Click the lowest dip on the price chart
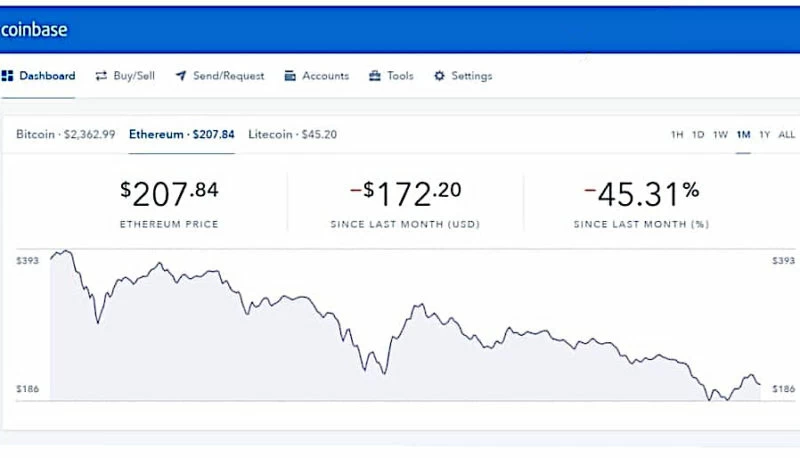800x458 pixels. point(712,400)
